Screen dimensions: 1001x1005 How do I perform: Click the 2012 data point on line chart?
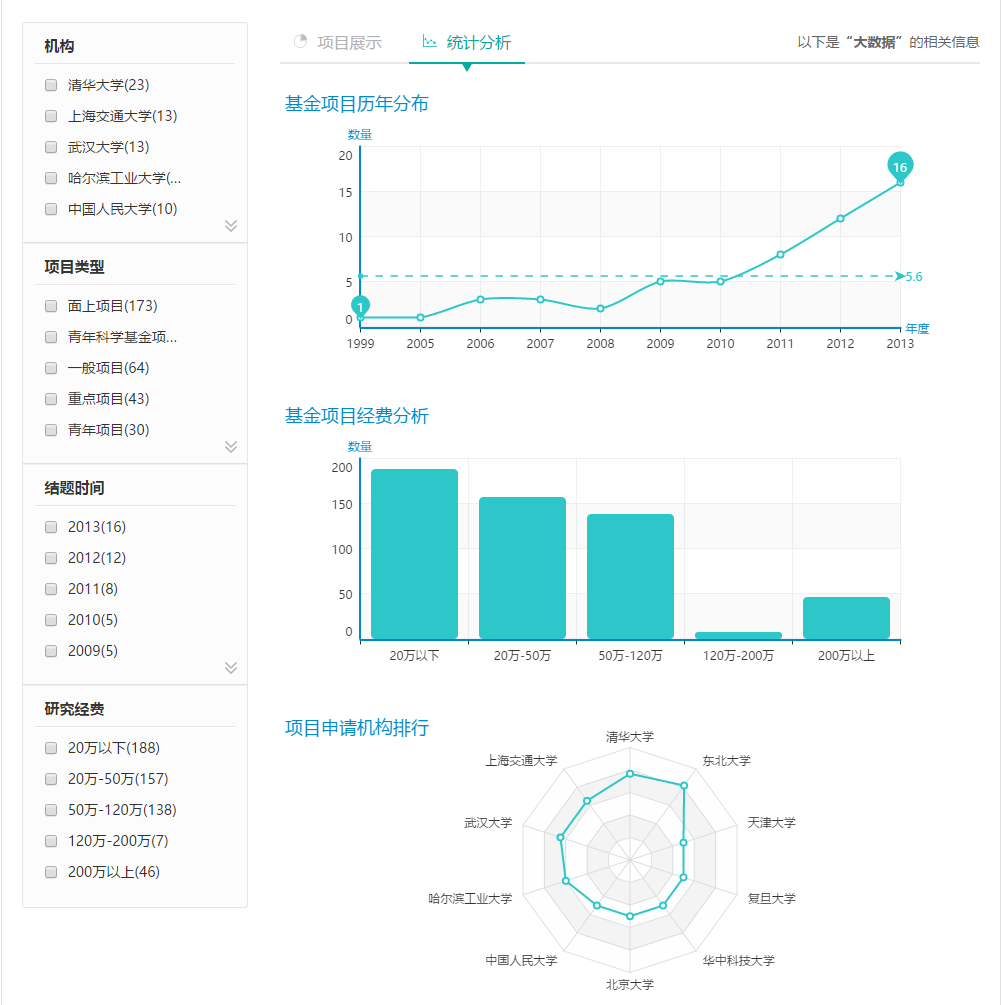tap(840, 218)
